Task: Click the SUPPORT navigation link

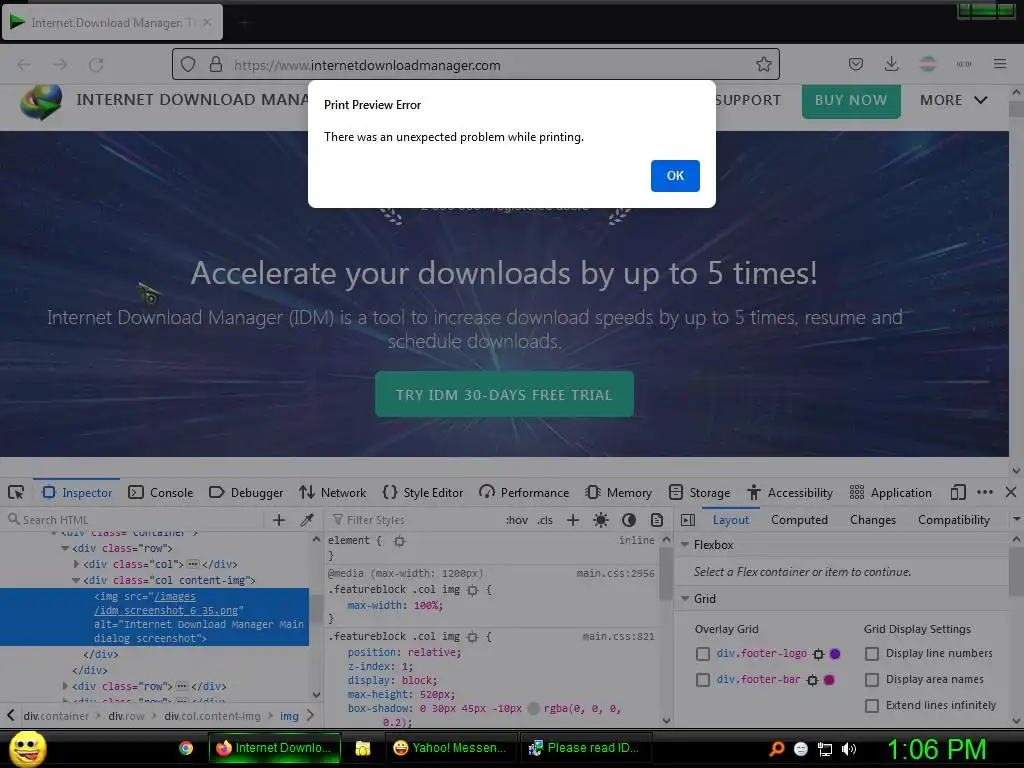Action: [748, 101]
